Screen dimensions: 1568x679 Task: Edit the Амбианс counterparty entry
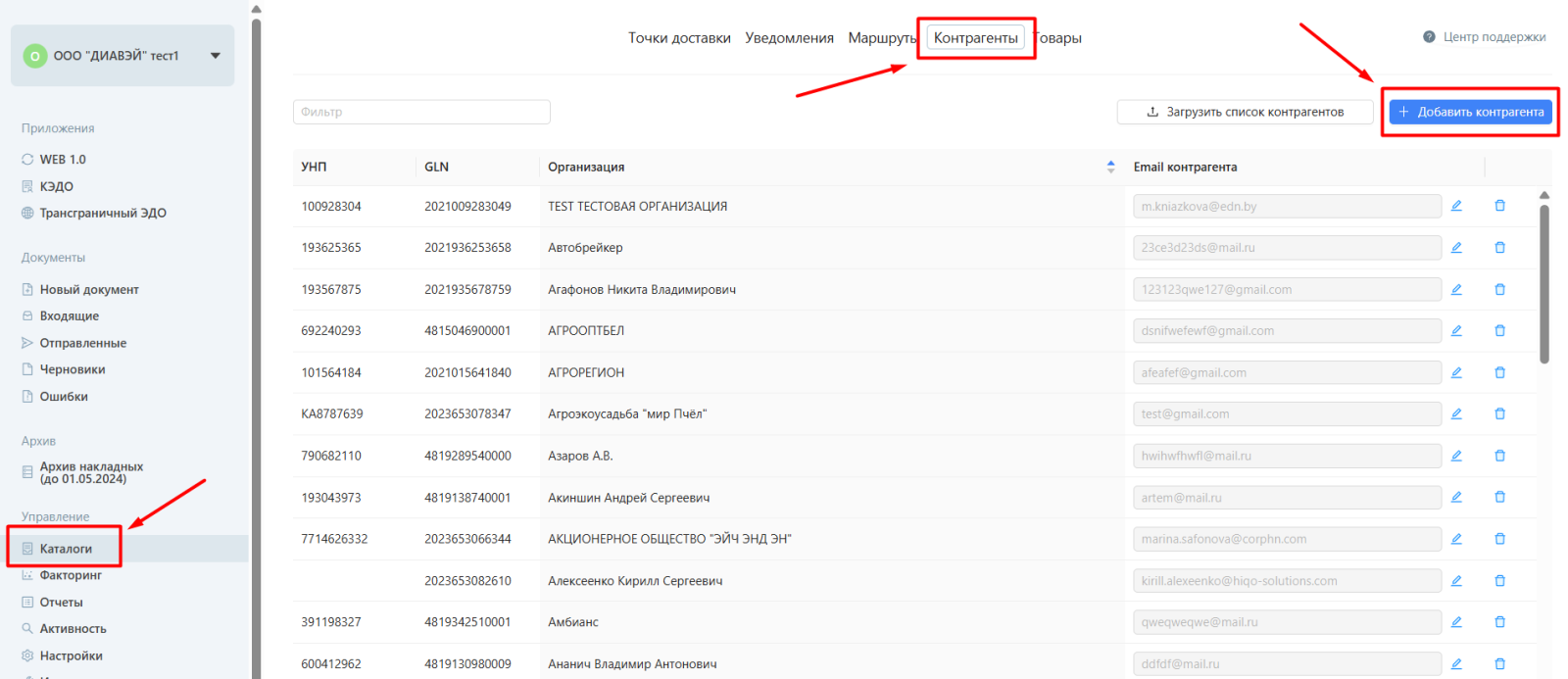click(x=1456, y=622)
